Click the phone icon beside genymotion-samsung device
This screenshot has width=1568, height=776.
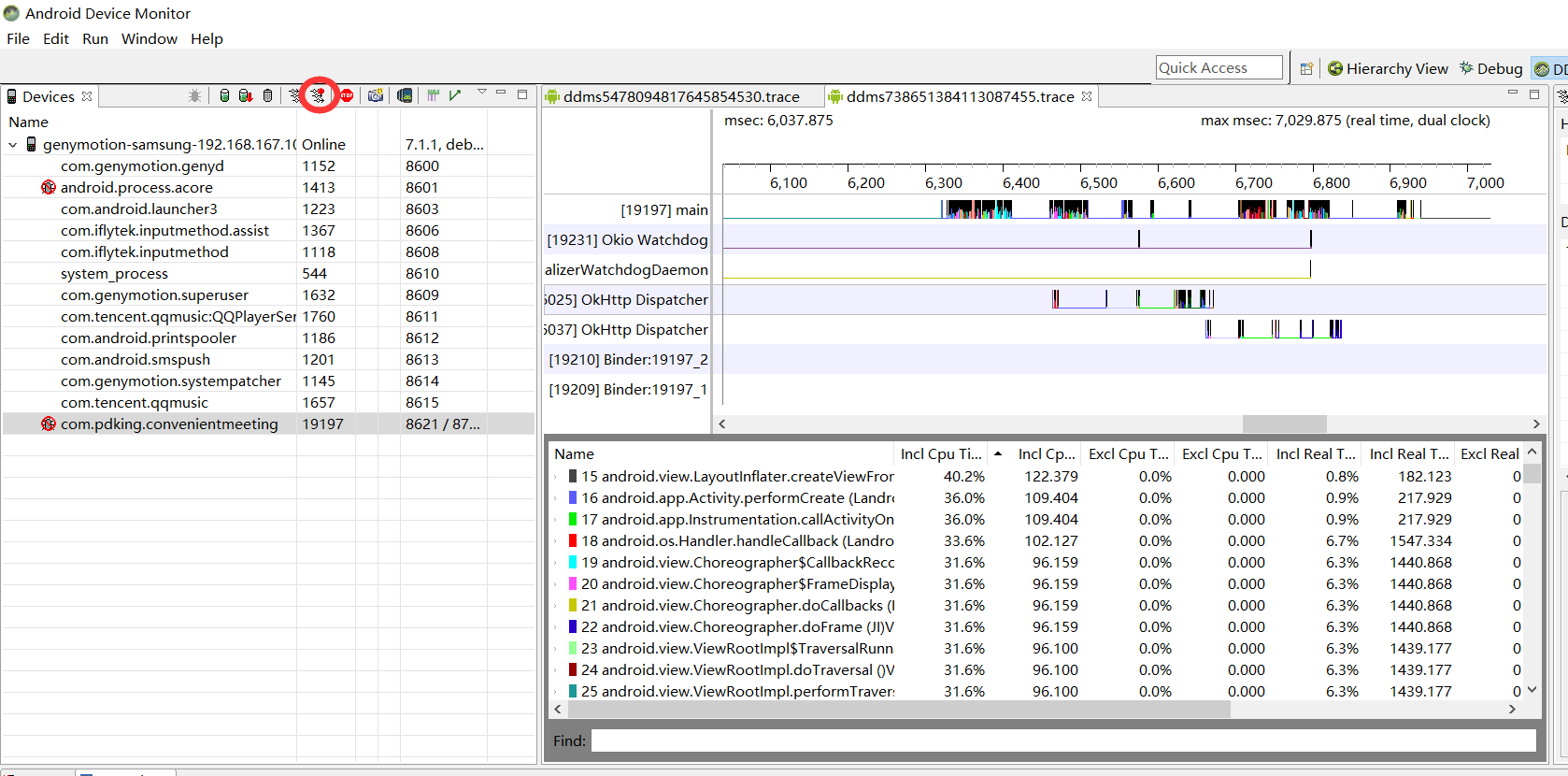32,144
